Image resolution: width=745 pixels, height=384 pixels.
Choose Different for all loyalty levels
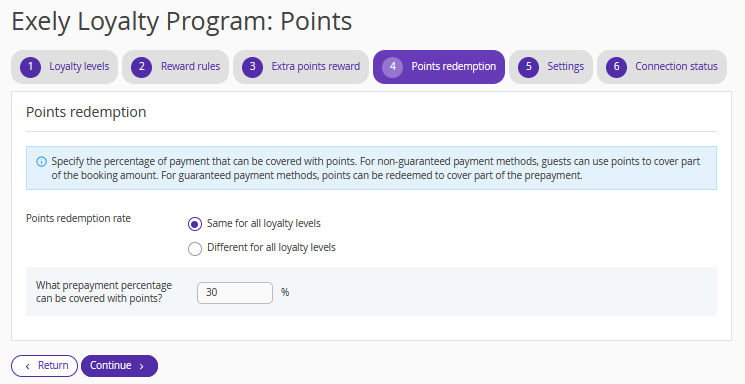[195, 249]
